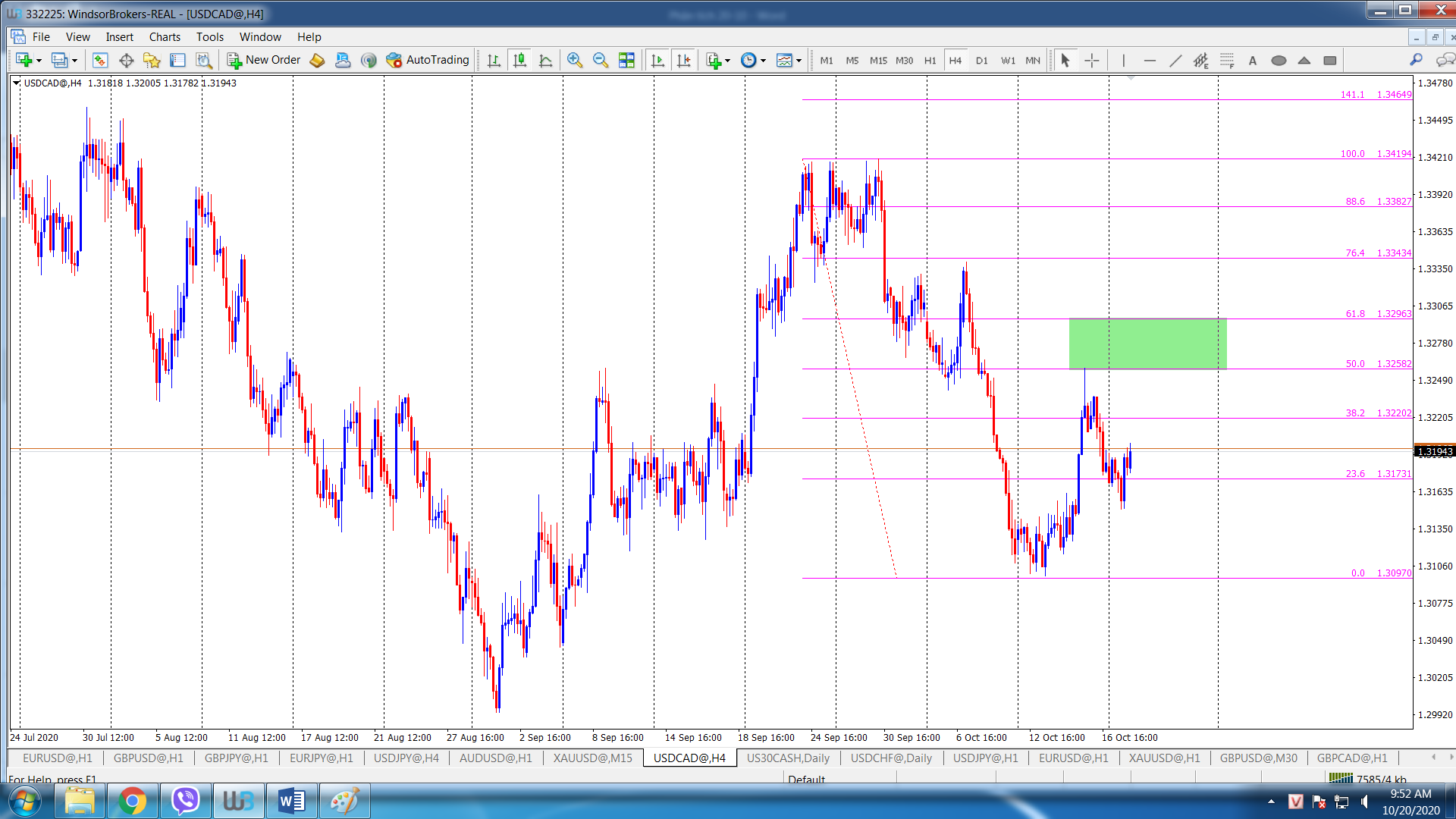This screenshot has width=1456, height=819.
Task: Select the Trendline tool
Action: point(1175,60)
